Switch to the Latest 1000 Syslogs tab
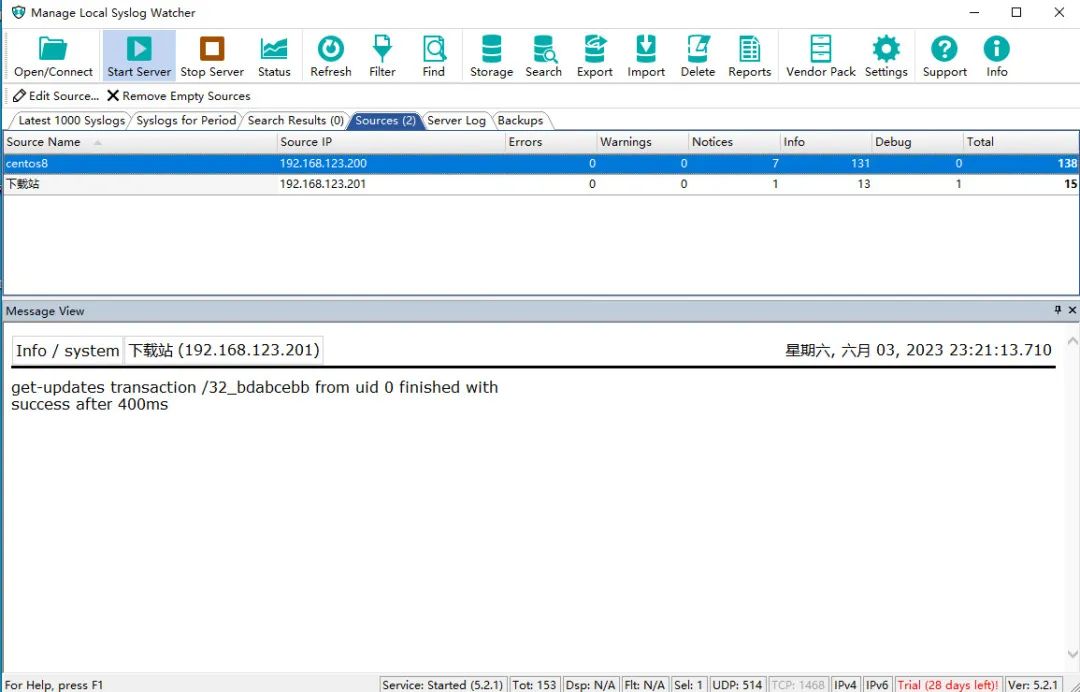This screenshot has height=692, width=1080. [x=71, y=121]
